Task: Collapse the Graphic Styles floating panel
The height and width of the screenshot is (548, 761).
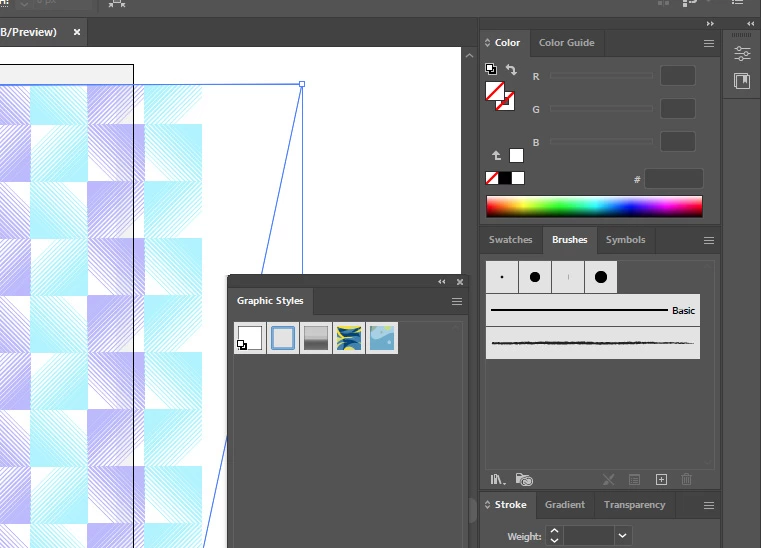Action: click(x=442, y=282)
